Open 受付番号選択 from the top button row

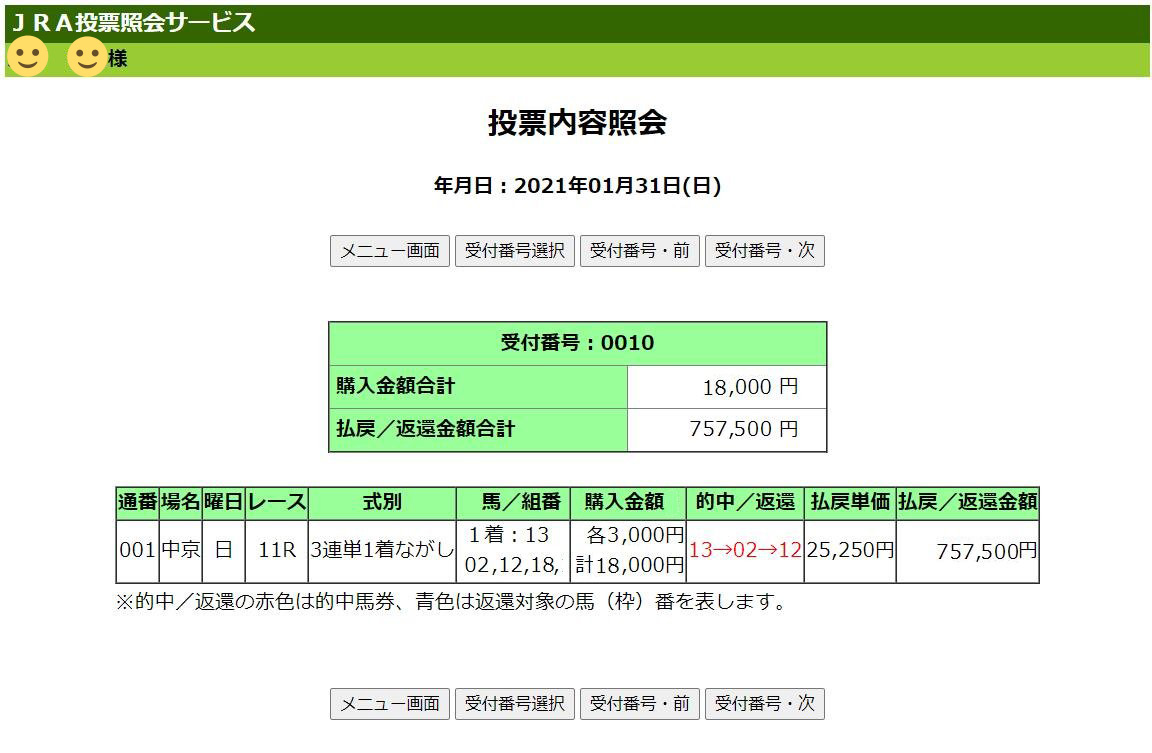[x=515, y=251]
